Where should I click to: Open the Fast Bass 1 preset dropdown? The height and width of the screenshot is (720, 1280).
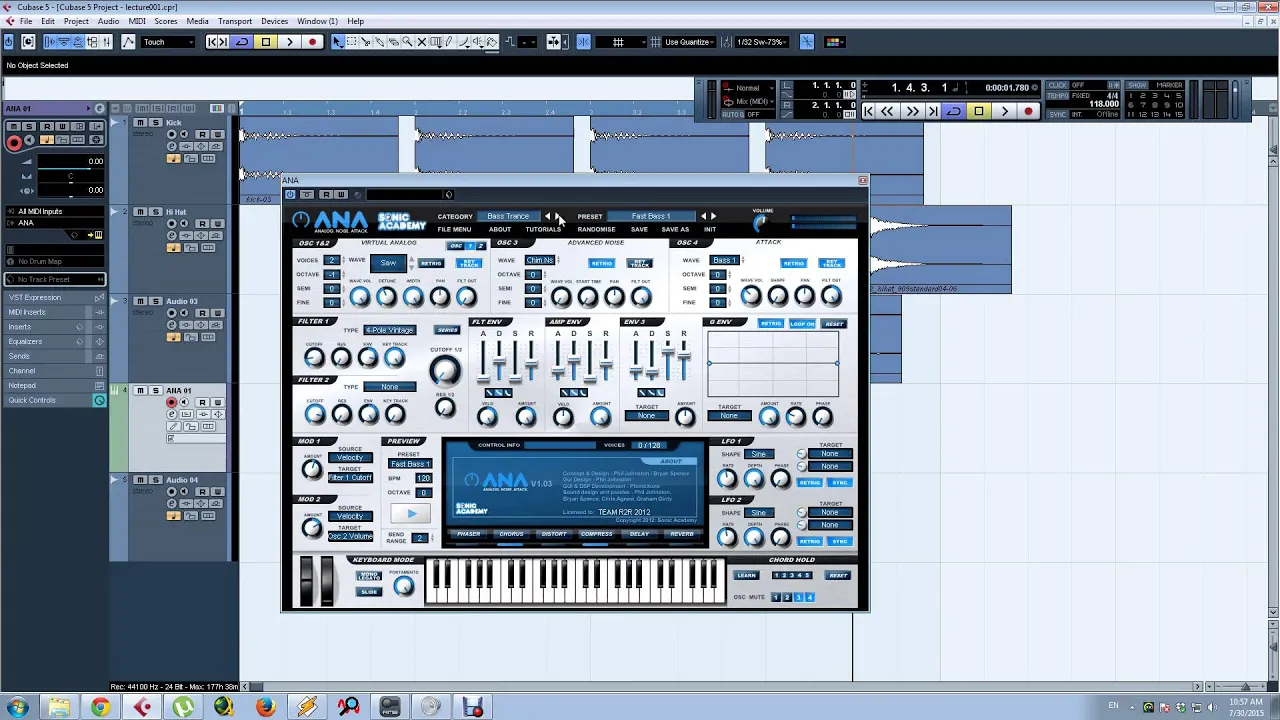point(651,216)
